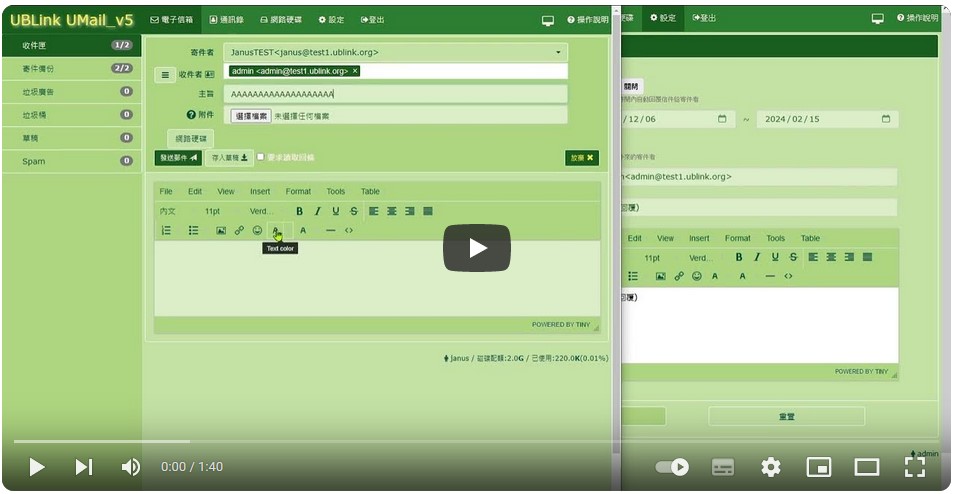Image resolution: width=954 pixels, height=494 pixels.
Task: Click strikethrough icon in left editor
Action: 354,211
